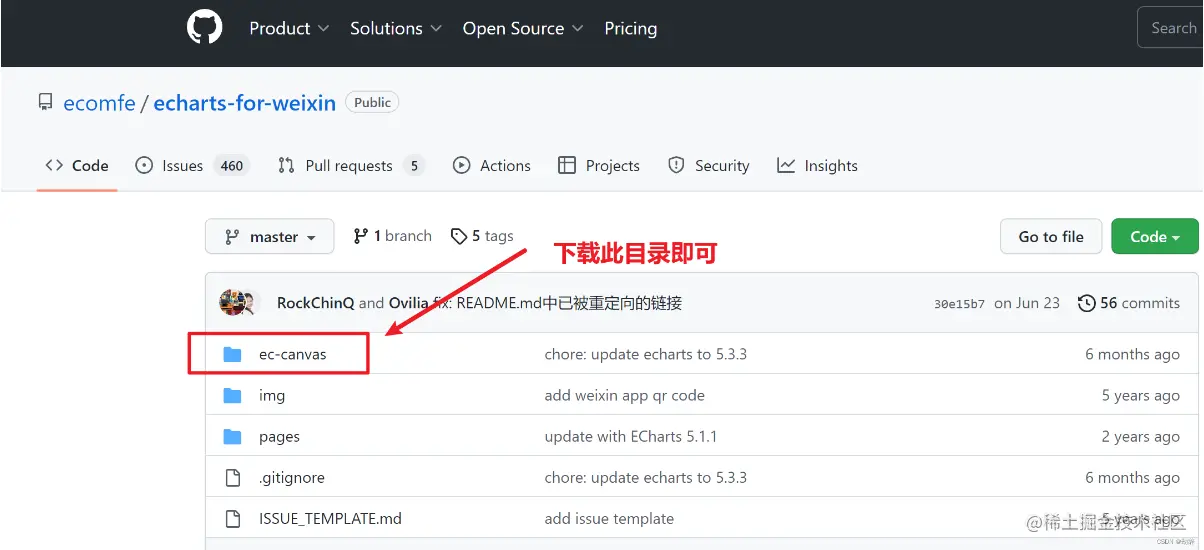This screenshot has width=1204, height=550.
Task: Click the ISSUE_TEMPLATE.md file icon
Action: pyautogui.click(x=232, y=518)
